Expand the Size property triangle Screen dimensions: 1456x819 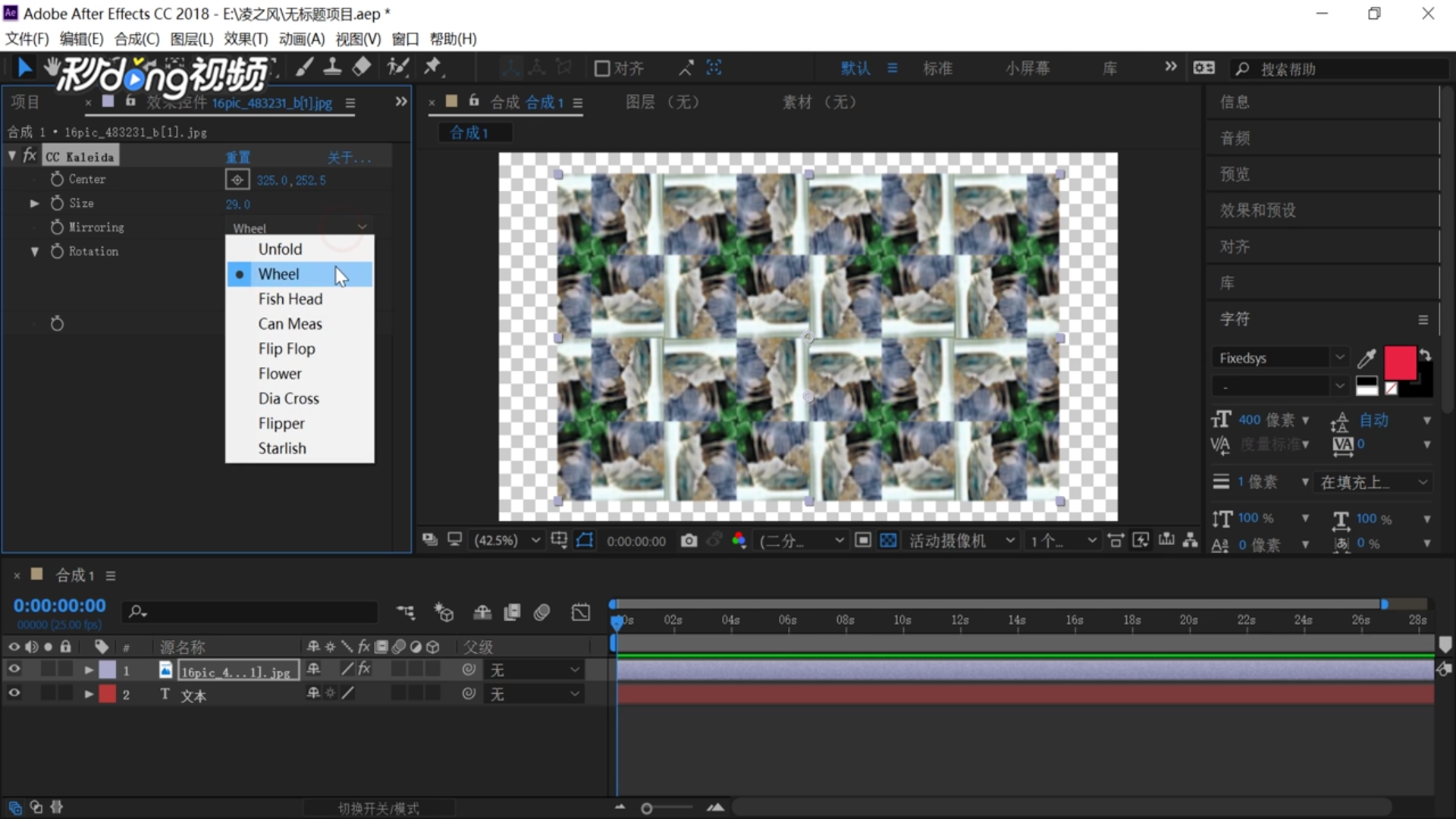pyautogui.click(x=34, y=203)
